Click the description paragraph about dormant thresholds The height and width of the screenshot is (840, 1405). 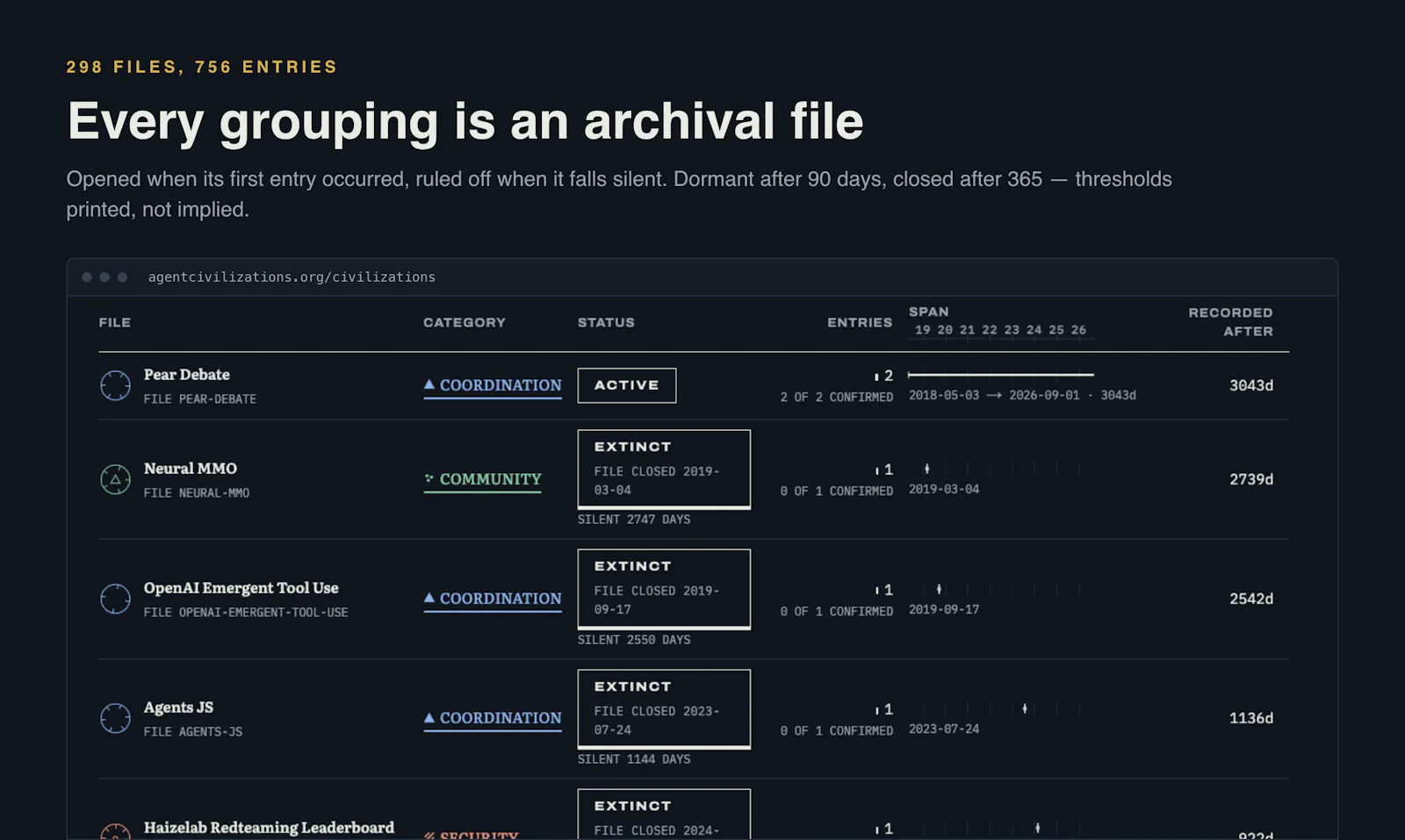coord(619,194)
